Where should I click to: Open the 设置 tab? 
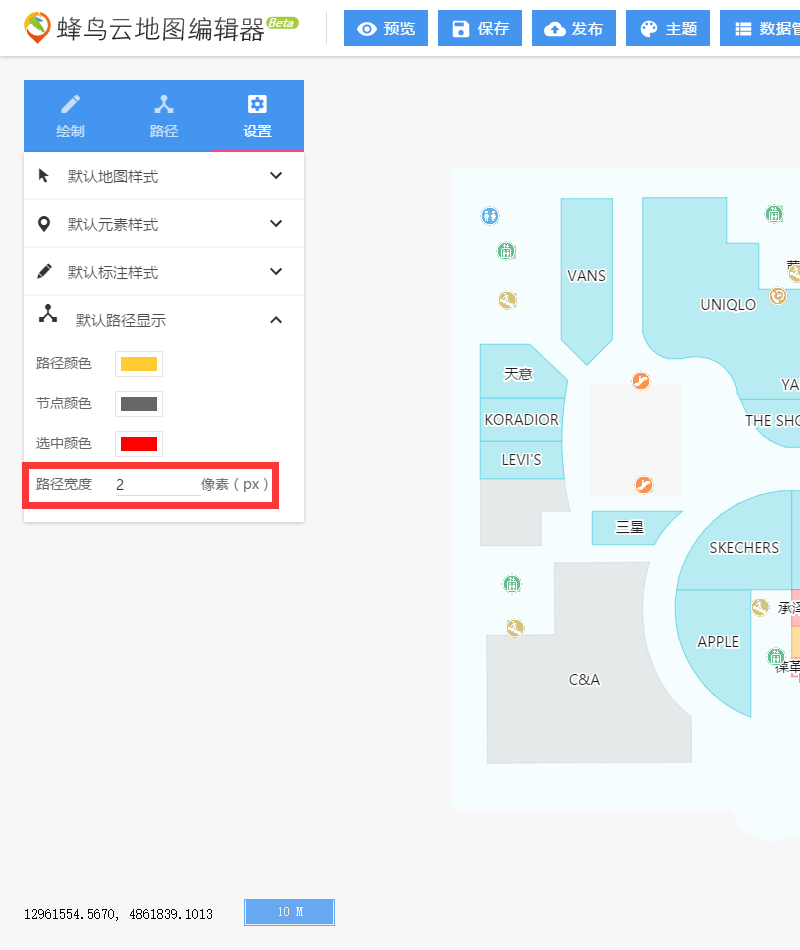[x=257, y=116]
